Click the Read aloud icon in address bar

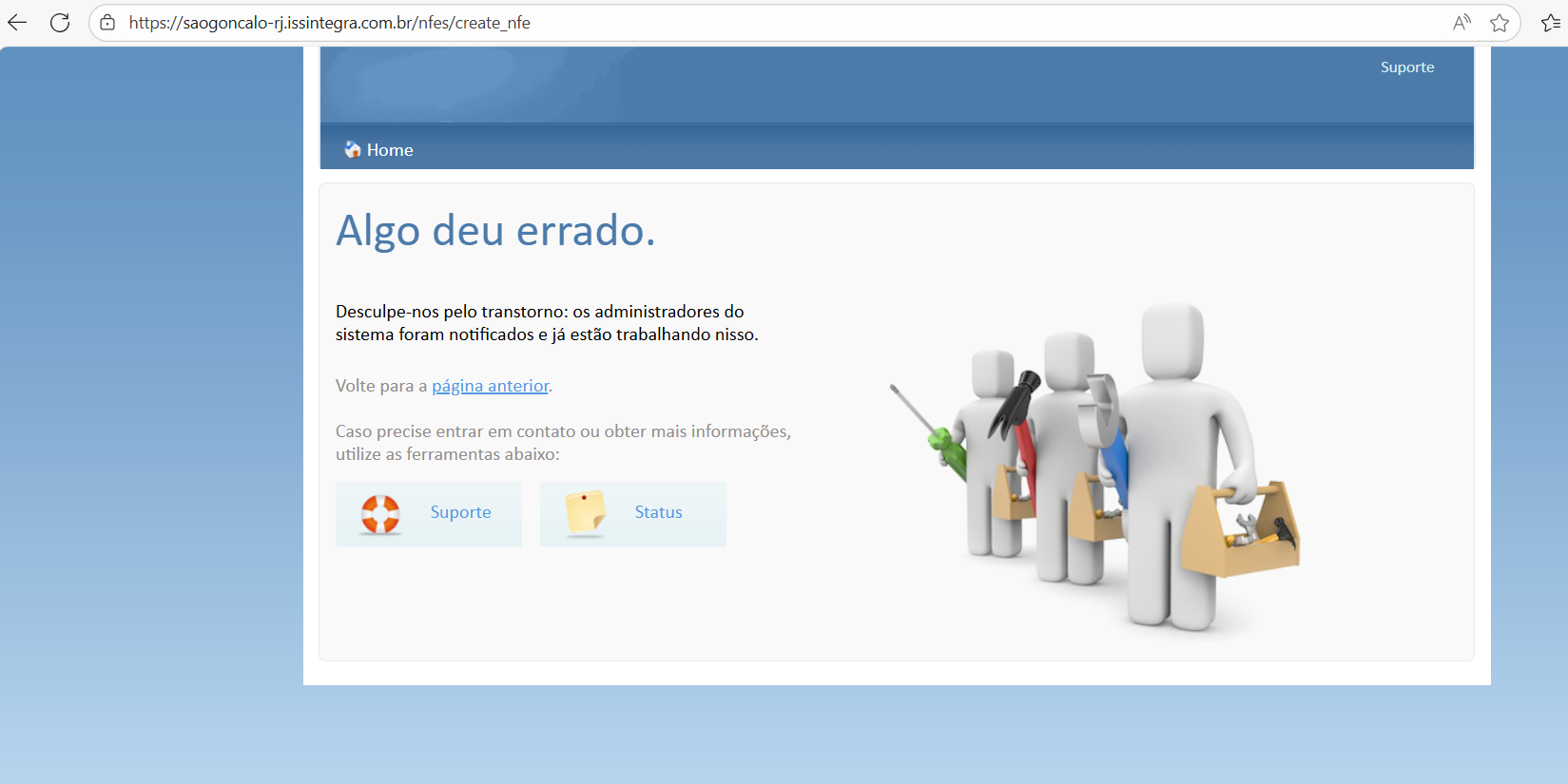[x=1462, y=23]
